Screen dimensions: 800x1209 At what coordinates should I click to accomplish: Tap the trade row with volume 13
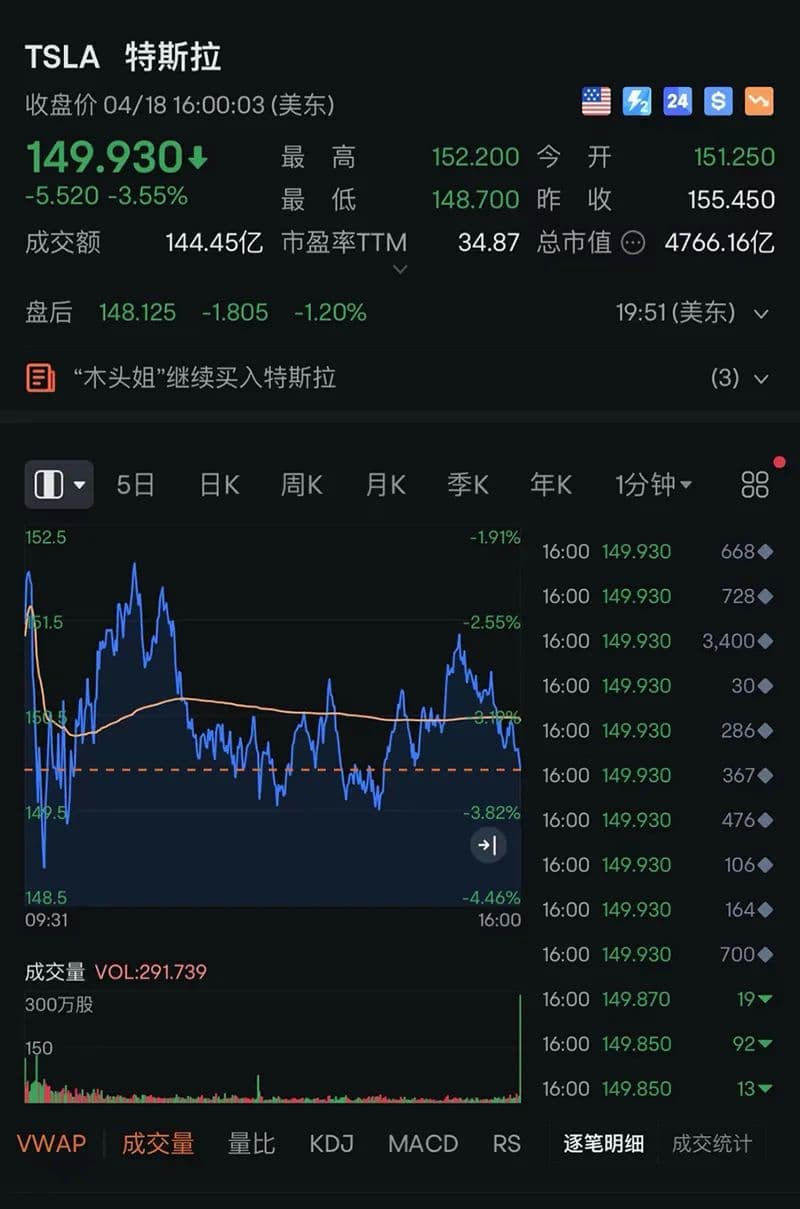coord(658,1089)
